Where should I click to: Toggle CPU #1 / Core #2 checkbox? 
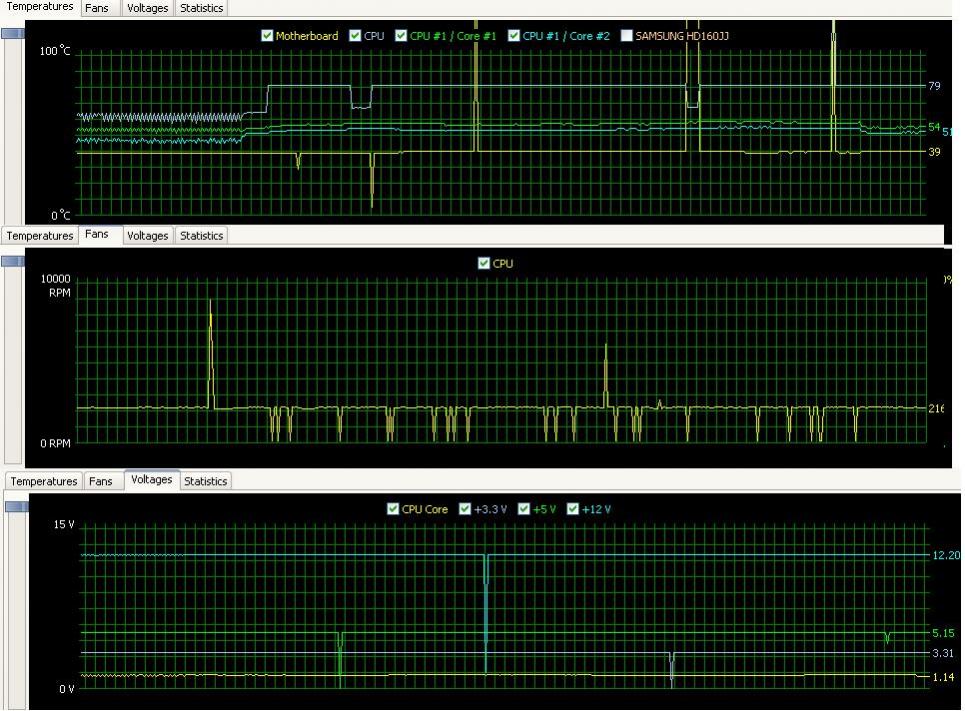coord(514,36)
